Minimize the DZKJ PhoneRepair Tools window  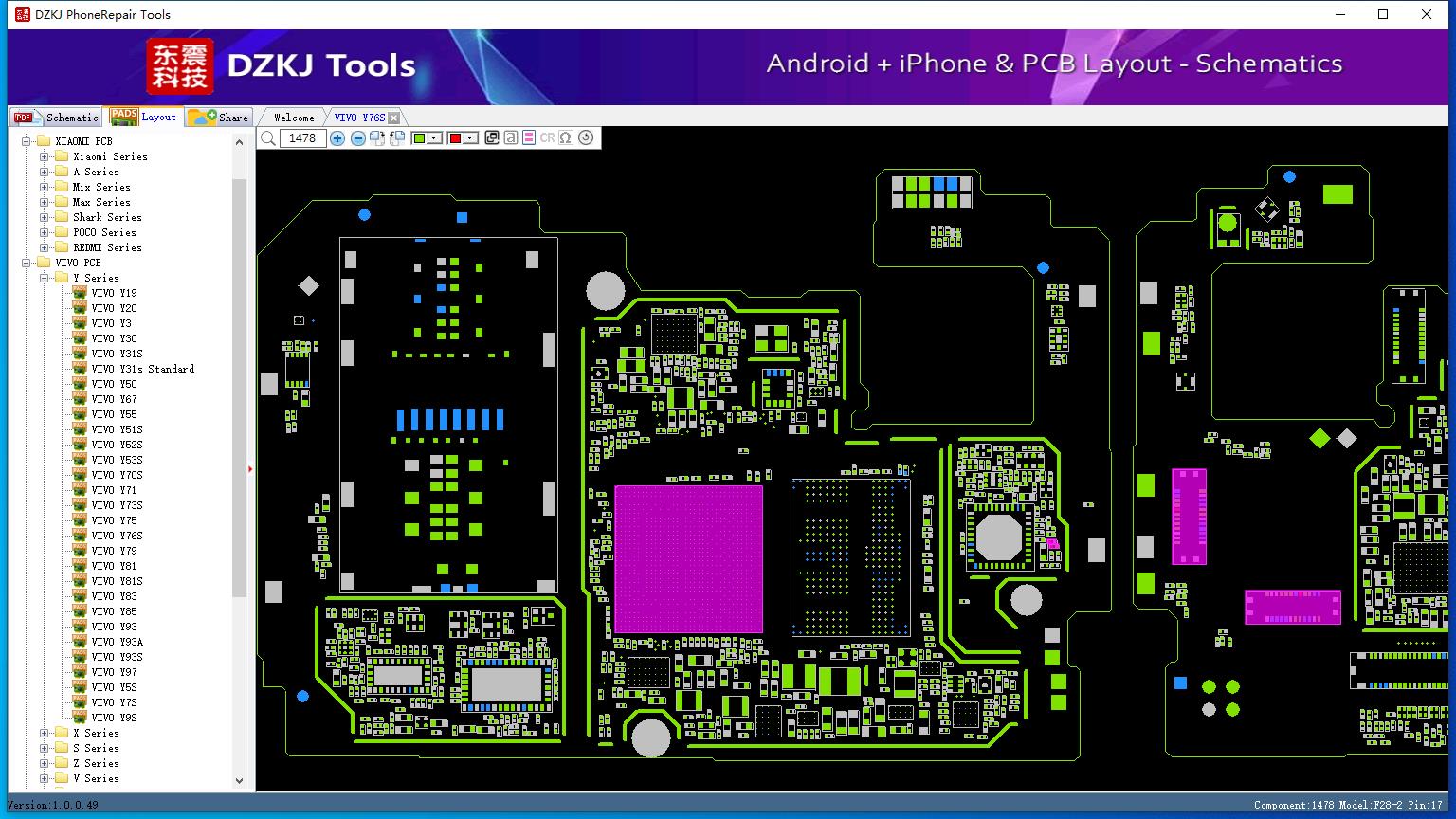[1340, 14]
